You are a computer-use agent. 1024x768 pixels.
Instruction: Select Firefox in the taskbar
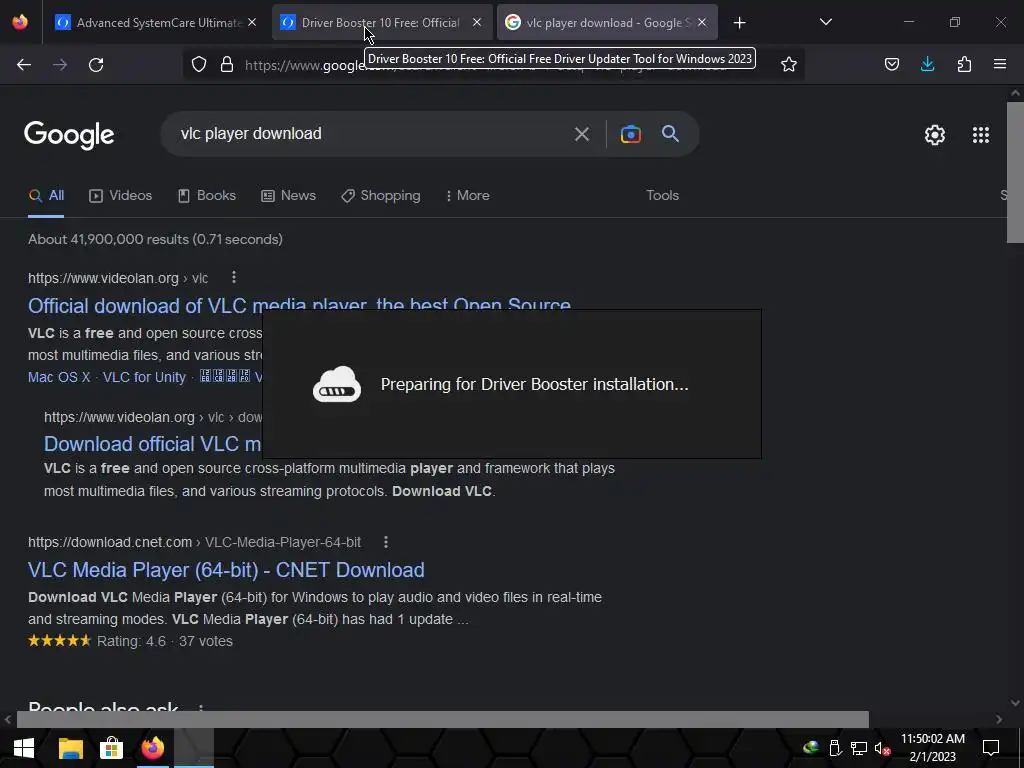[153, 748]
